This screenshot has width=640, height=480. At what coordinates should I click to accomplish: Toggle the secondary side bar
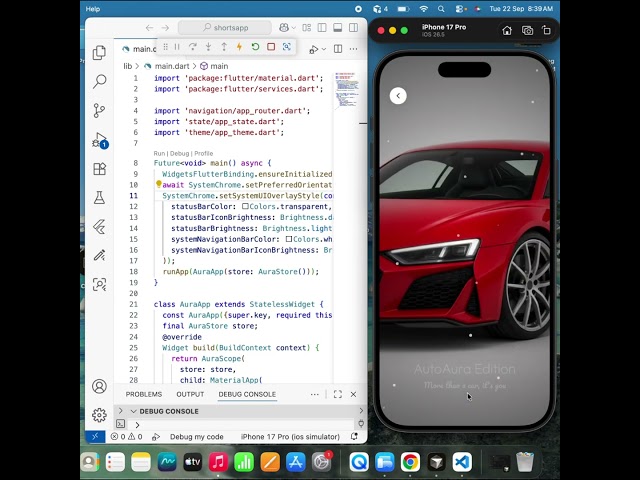[x=353, y=28]
